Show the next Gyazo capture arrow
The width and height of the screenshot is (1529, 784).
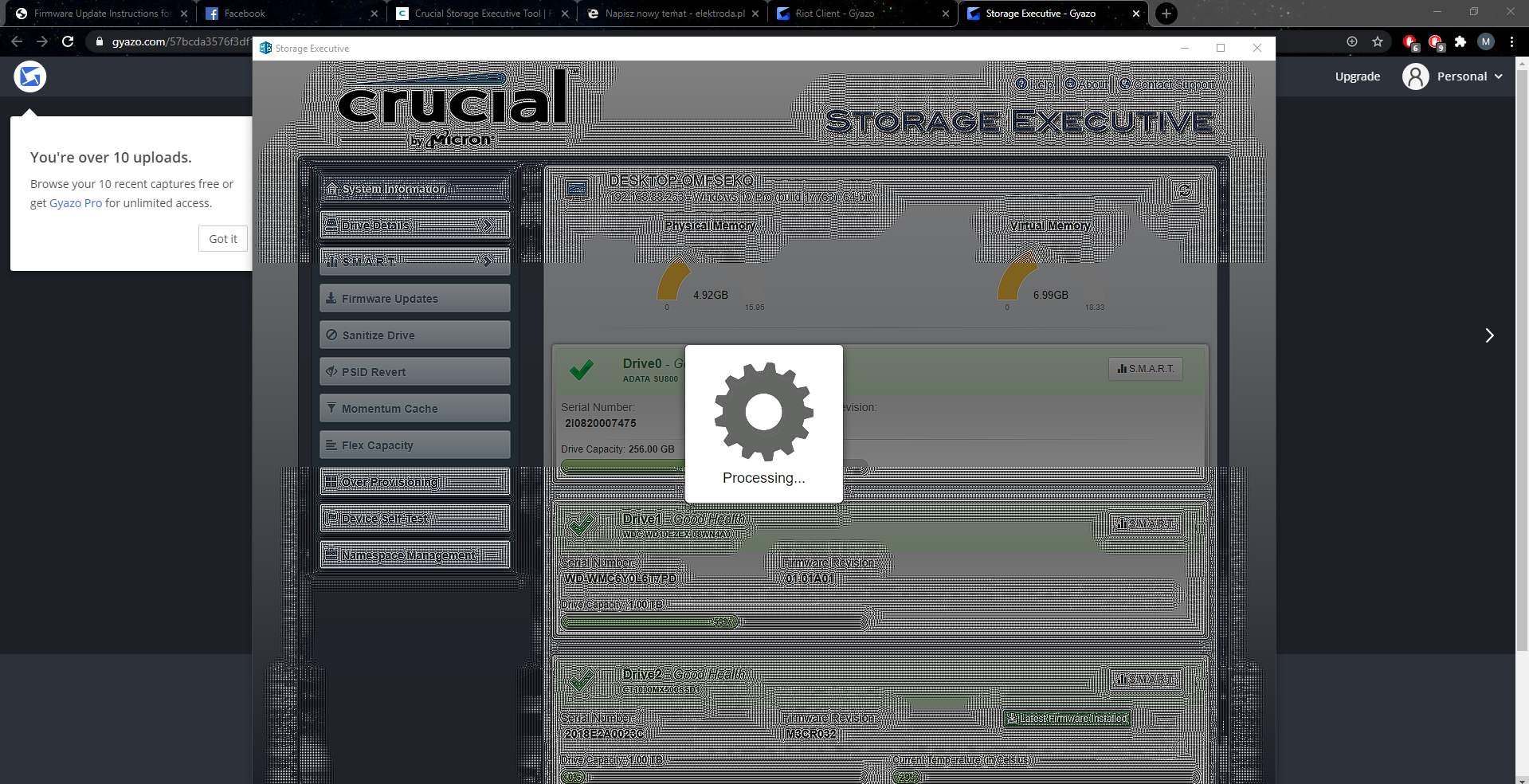tap(1489, 335)
